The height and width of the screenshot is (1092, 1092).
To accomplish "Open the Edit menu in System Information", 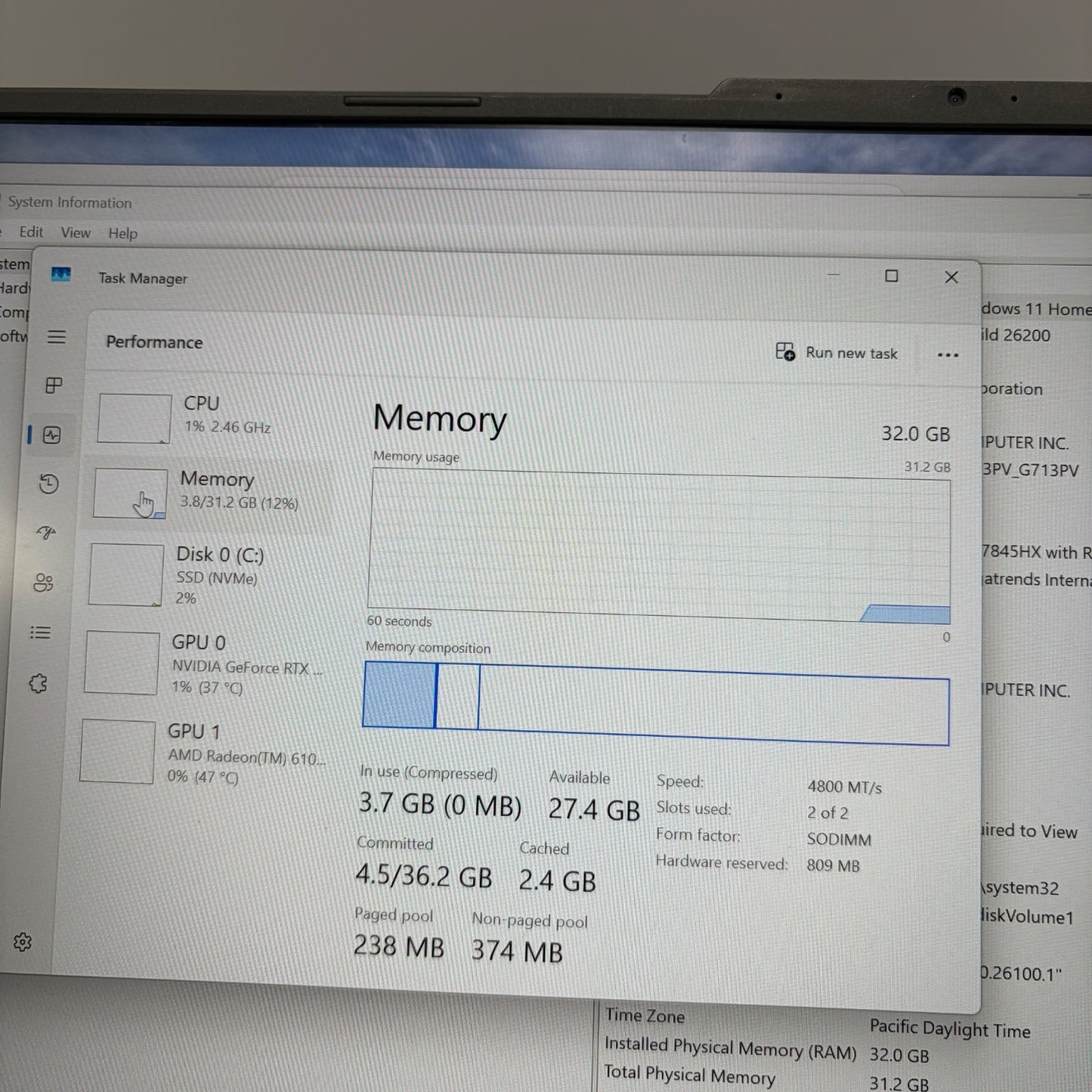I will tap(31, 232).
